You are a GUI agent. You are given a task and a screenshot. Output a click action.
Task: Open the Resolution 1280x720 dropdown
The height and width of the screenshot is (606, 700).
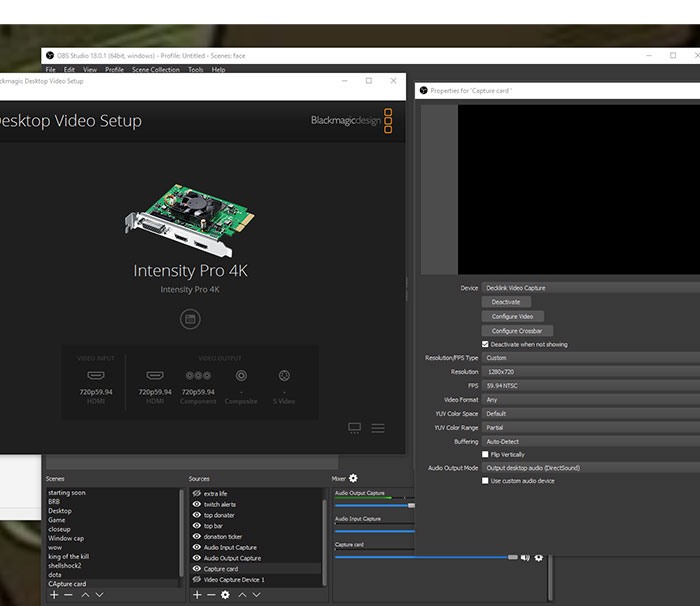coord(591,372)
